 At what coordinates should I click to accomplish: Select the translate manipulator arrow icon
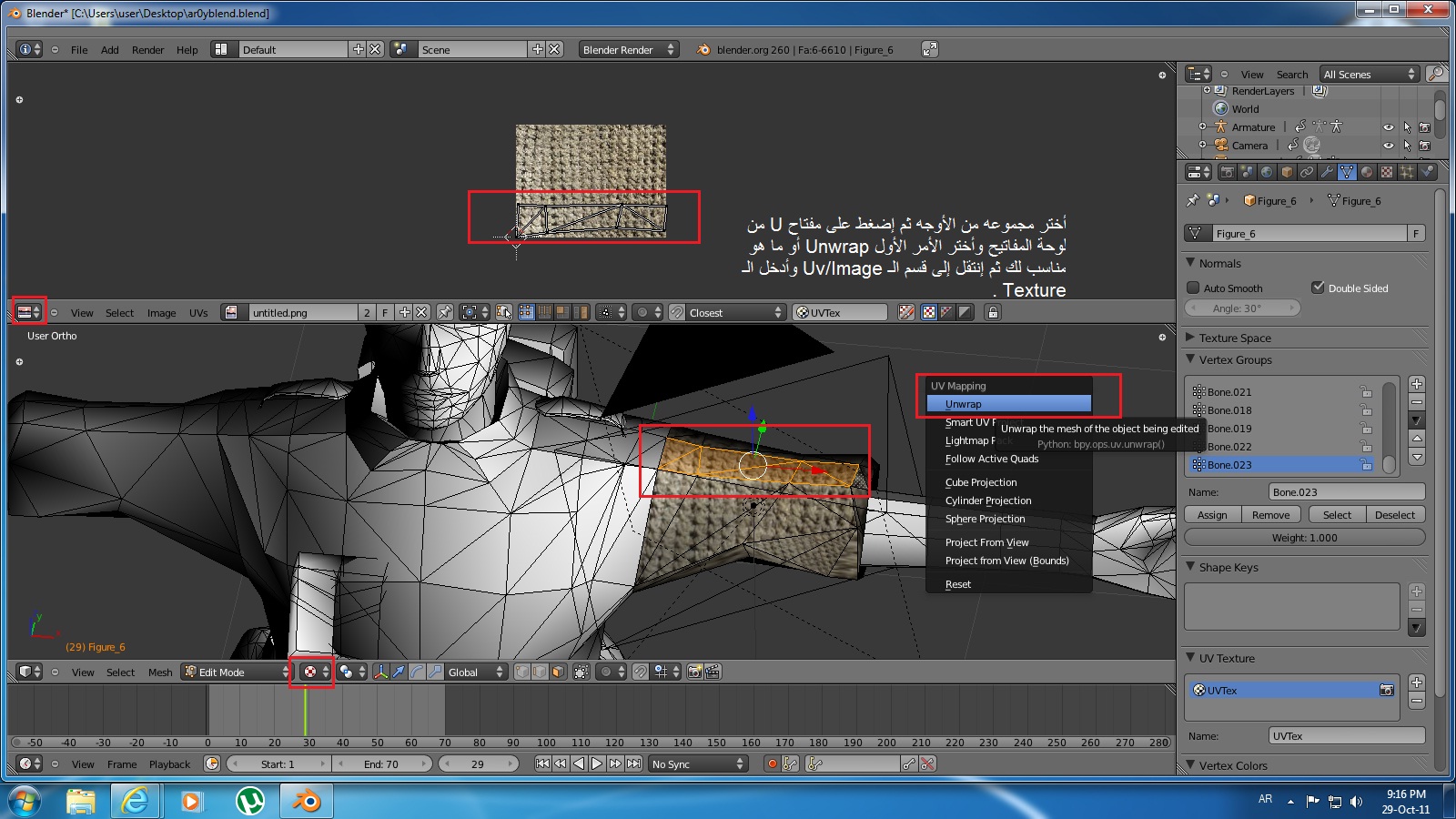coord(399,672)
